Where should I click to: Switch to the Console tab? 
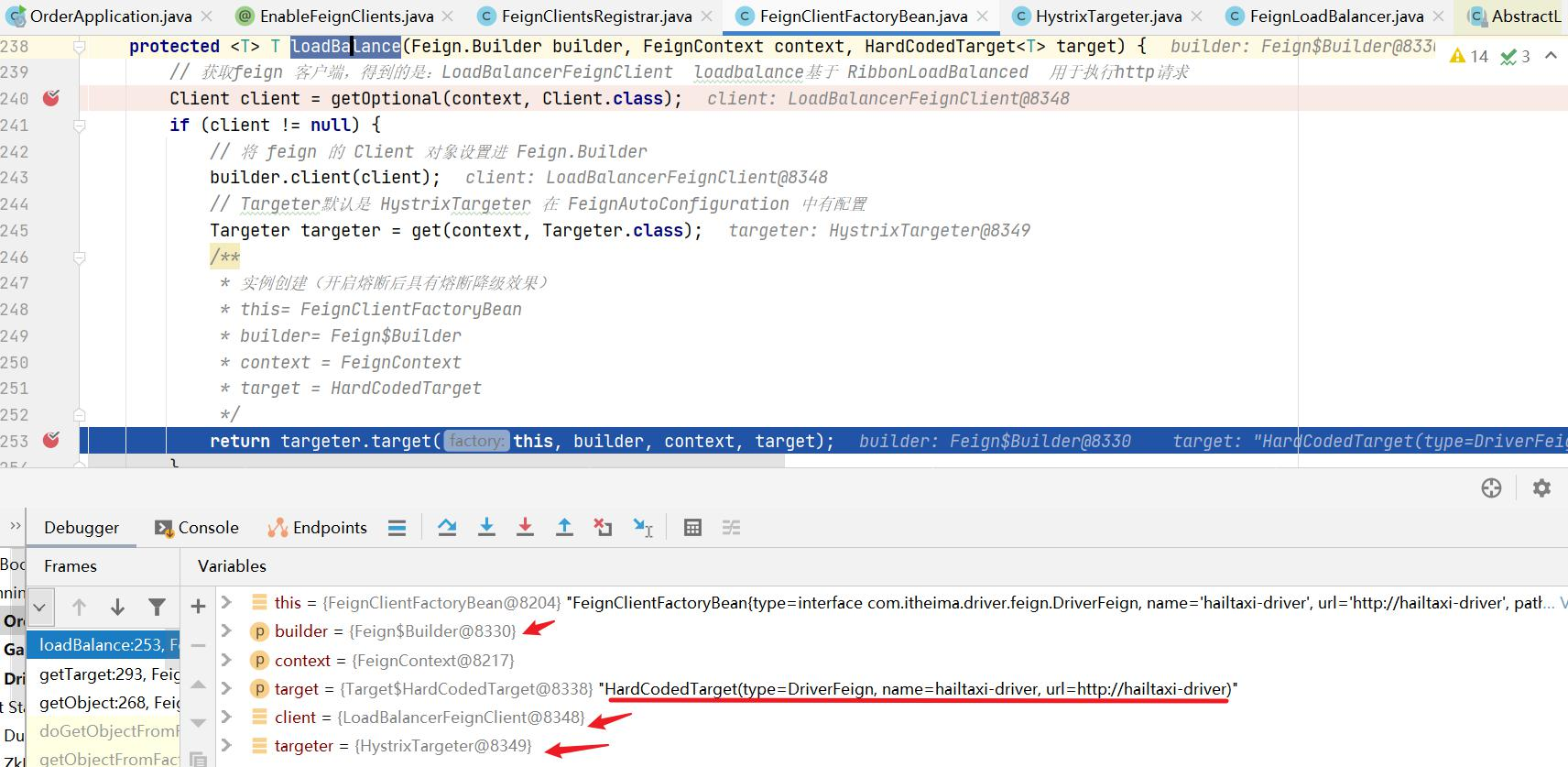click(197, 527)
